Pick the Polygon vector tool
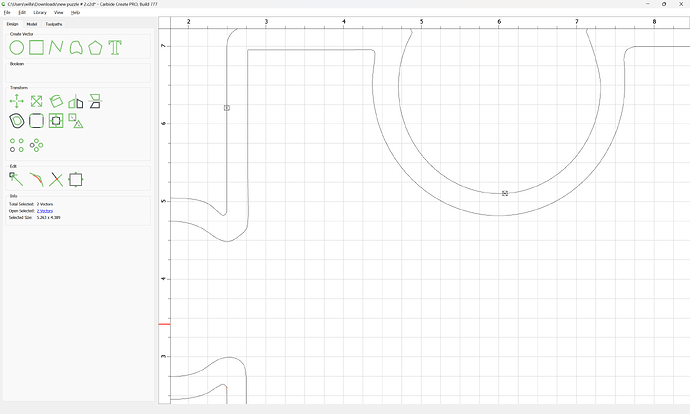This screenshot has width=690, height=414. (x=95, y=47)
